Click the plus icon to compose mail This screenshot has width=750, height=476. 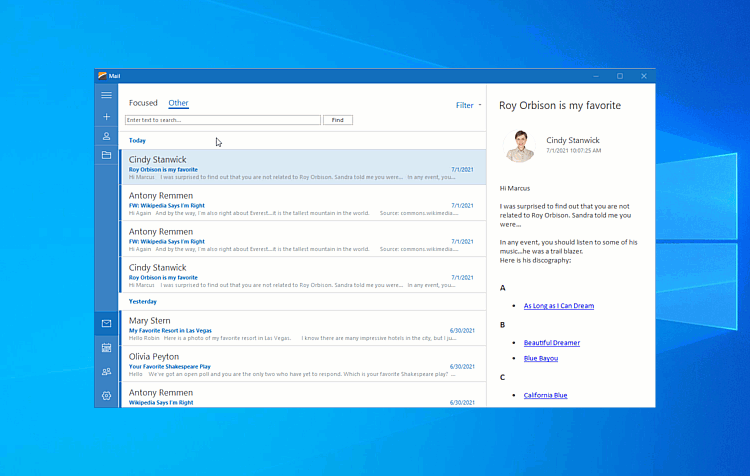click(x=106, y=116)
